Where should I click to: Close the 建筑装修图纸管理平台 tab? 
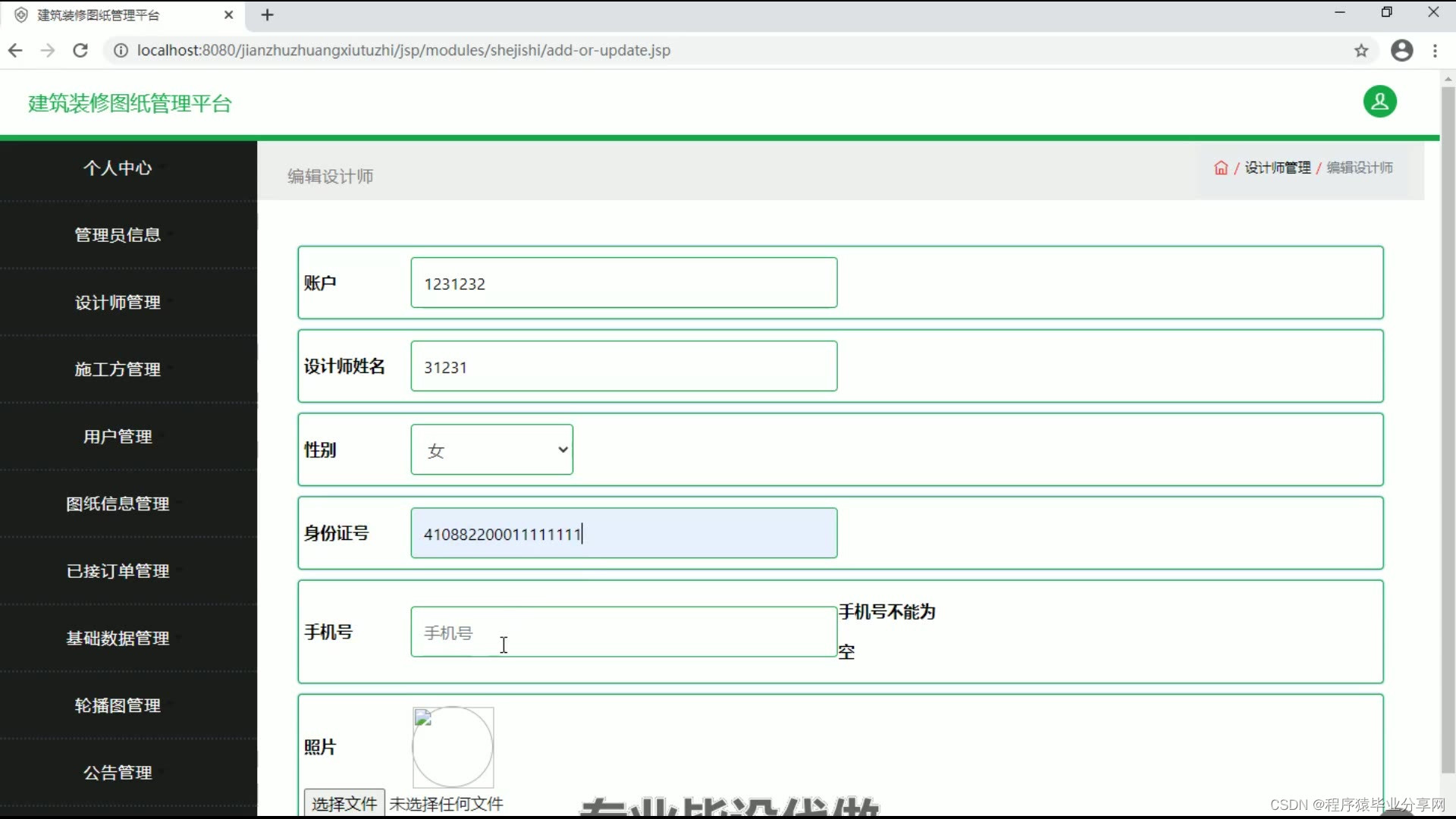(x=228, y=15)
